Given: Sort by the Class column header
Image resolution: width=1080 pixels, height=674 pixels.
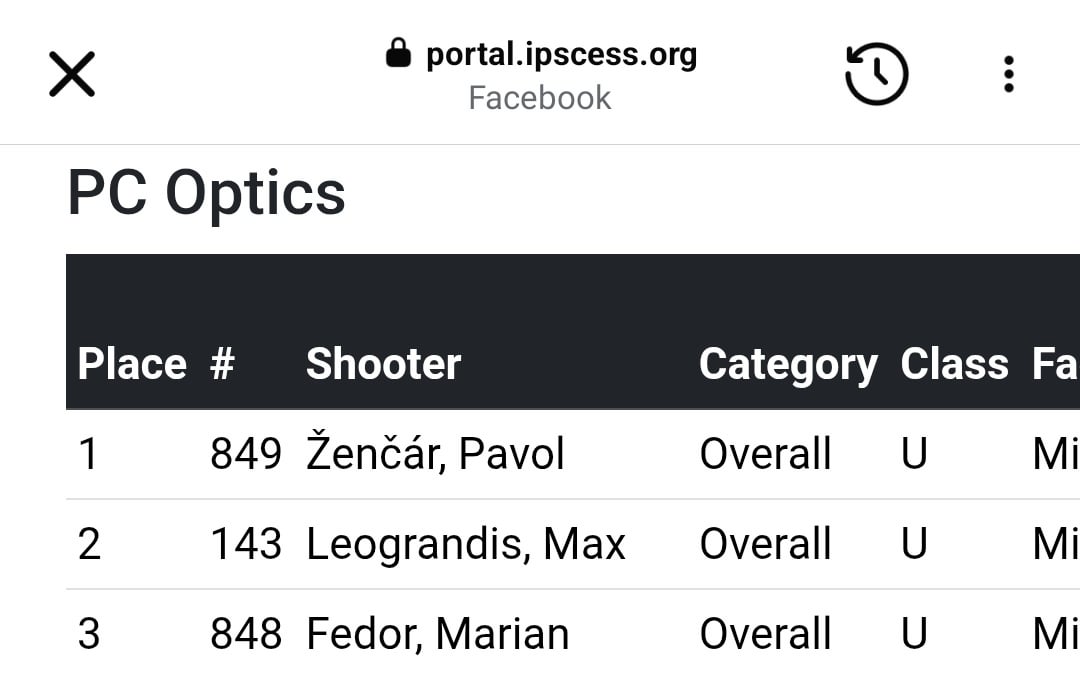Looking at the screenshot, I should click(955, 364).
